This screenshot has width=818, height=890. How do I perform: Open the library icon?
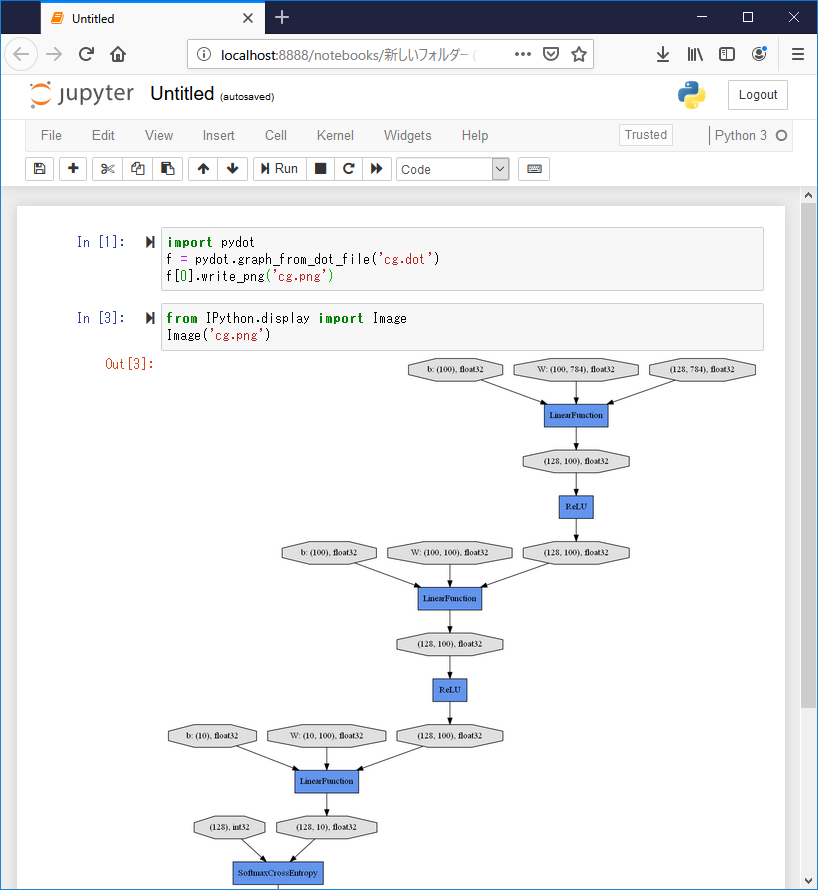pyautogui.click(x=695, y=54)
